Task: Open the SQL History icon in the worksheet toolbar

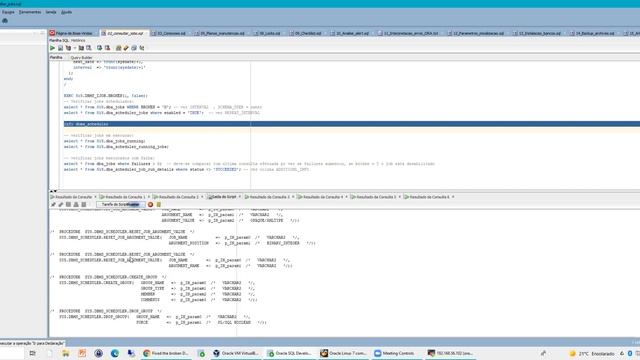Action: (142, 48)
